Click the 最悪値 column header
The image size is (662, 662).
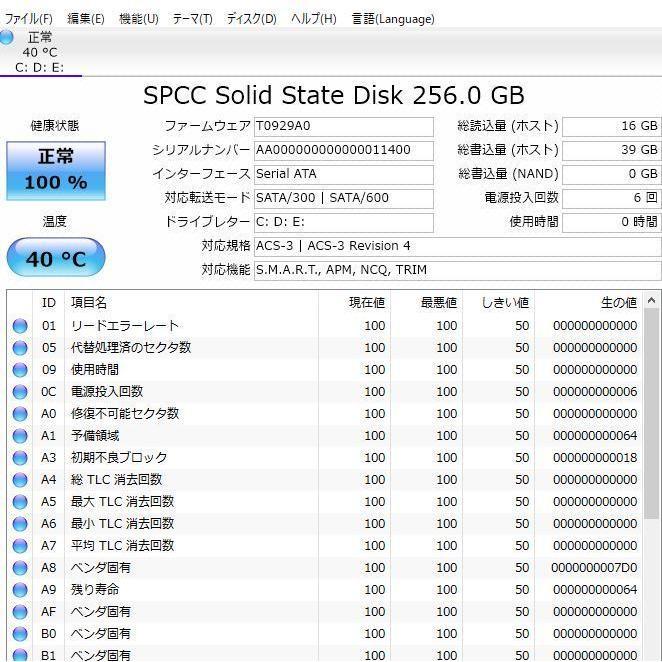(x=439, y=303)
